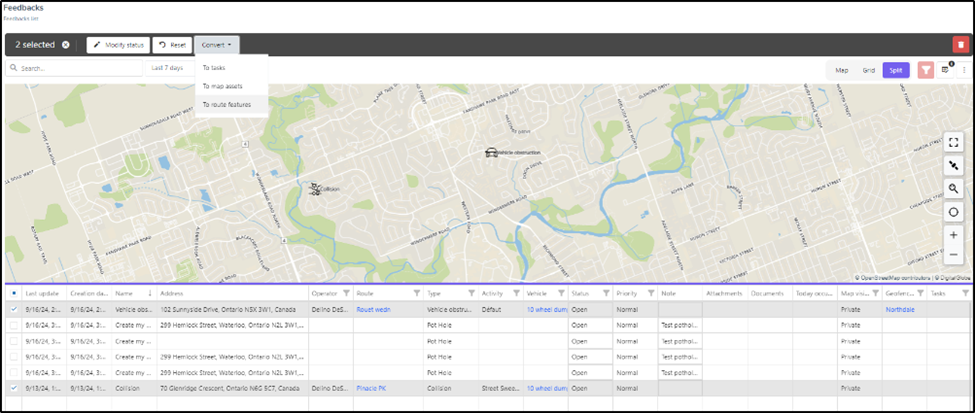Open the vertical three-dot more options menu
Screen dimensions: 975x413
(x=965, y=70)
